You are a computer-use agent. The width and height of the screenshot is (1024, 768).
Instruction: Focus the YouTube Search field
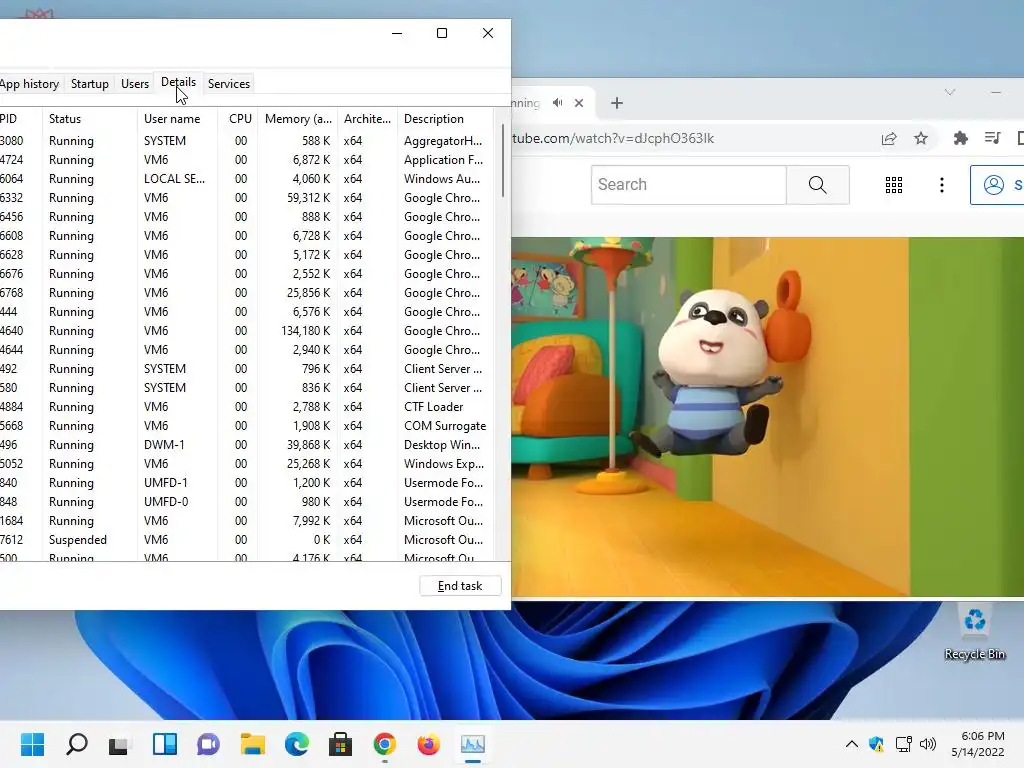click(x=689, y=185)
